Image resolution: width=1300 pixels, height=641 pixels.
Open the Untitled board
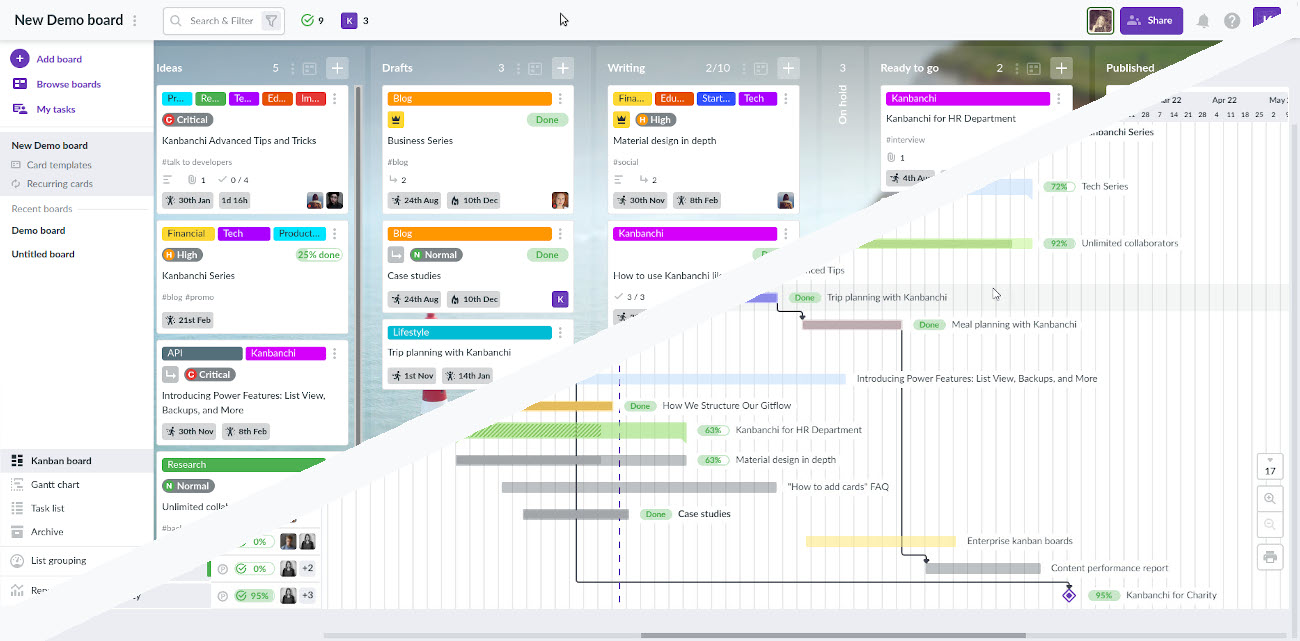[43, 254]
